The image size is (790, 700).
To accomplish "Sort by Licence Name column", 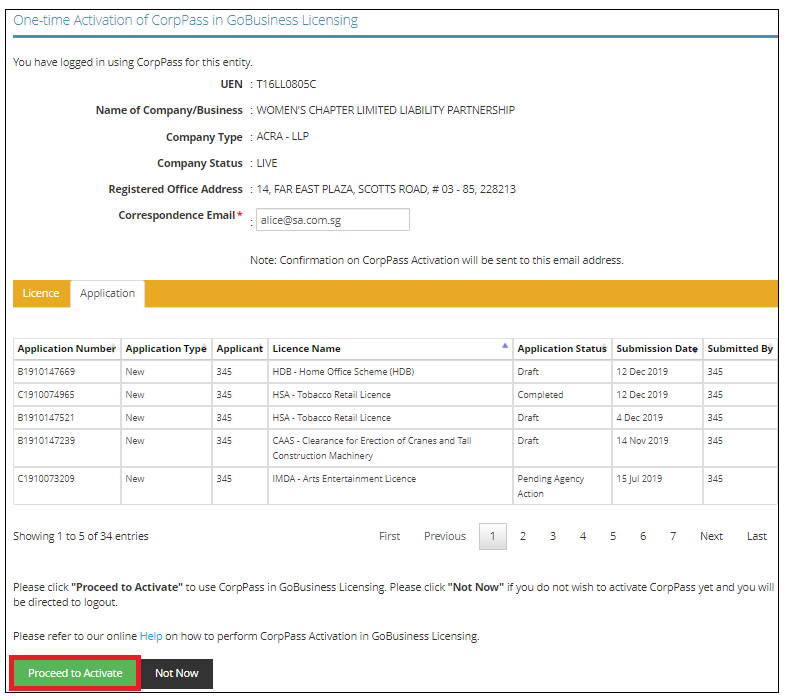I will click(x=390, y=349).
